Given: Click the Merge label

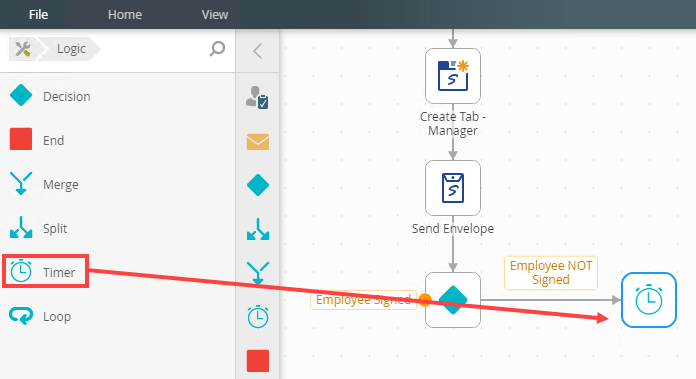Looking at the screenshot, I should point(60,185).
